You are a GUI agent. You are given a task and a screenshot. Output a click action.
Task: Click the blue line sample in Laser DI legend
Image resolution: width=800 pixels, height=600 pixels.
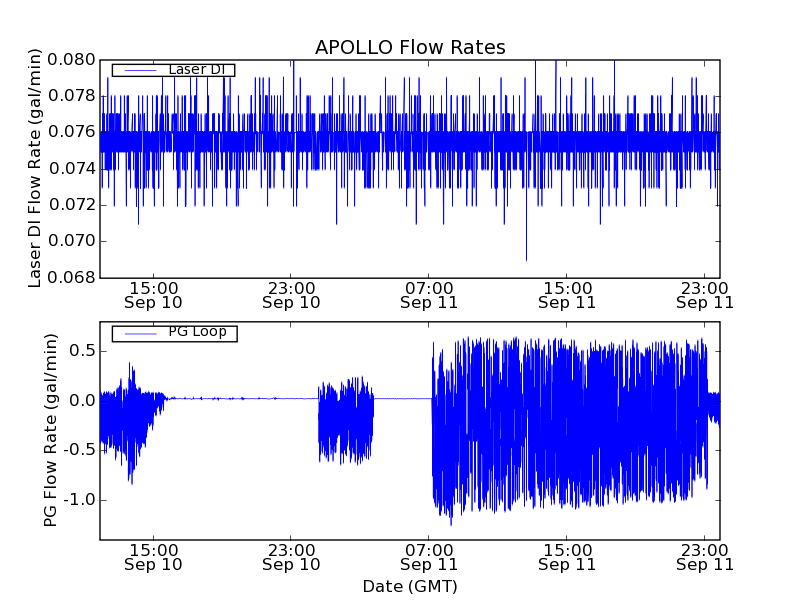(138, 69)
